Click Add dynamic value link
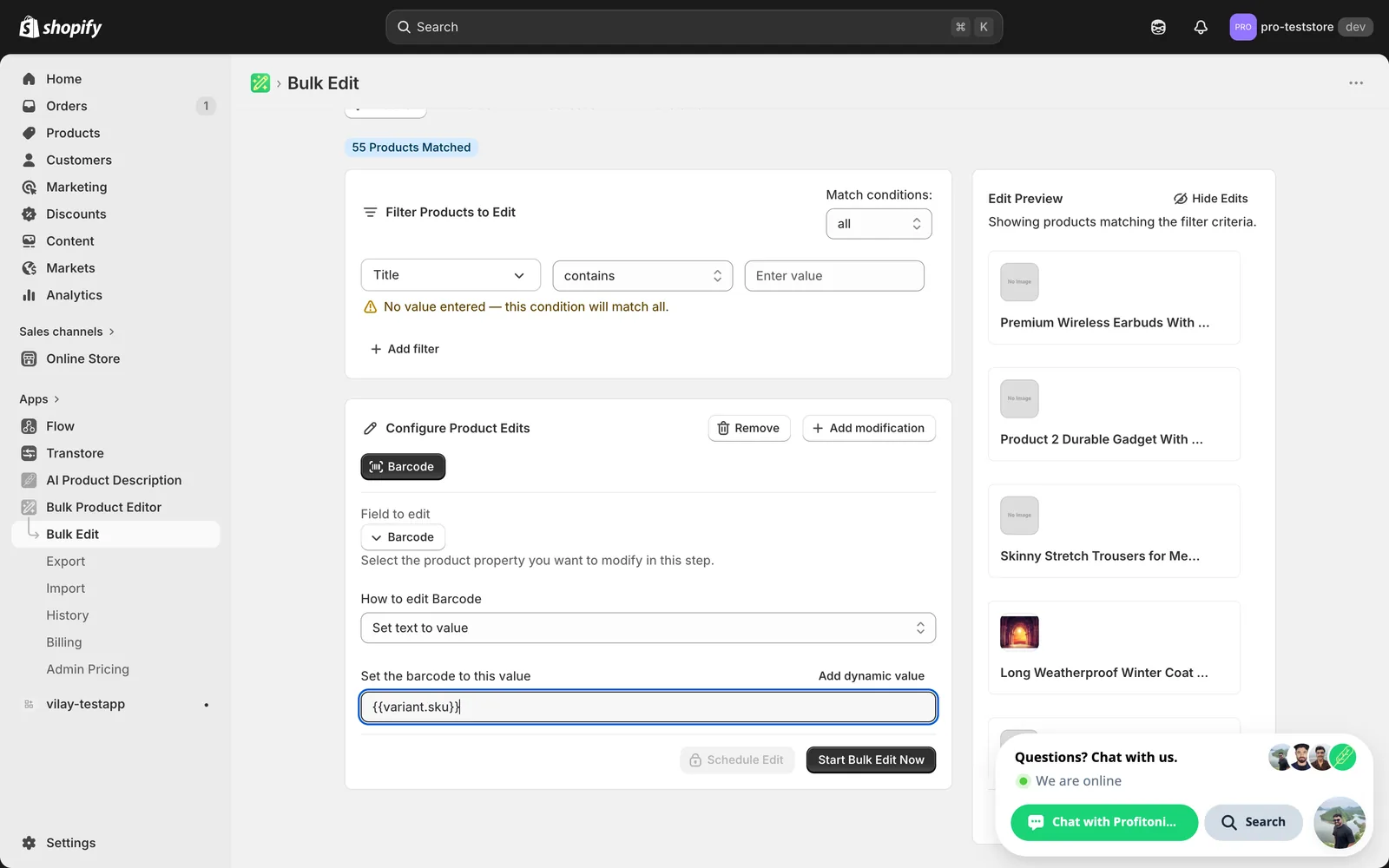This screenshot has height=868, width=1389. coord(872,676)
